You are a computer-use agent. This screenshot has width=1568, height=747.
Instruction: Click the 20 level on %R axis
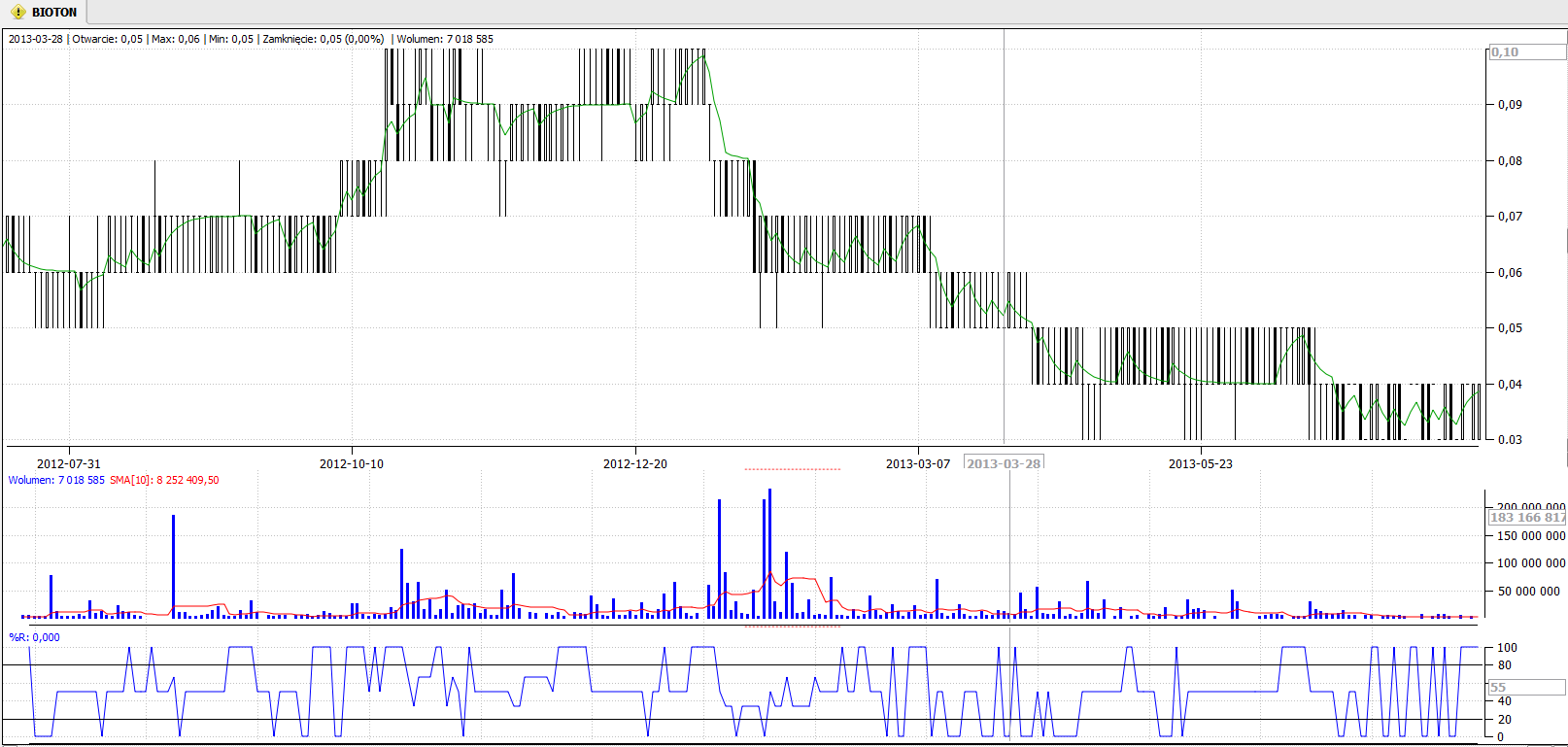[x=1505, y=720]
